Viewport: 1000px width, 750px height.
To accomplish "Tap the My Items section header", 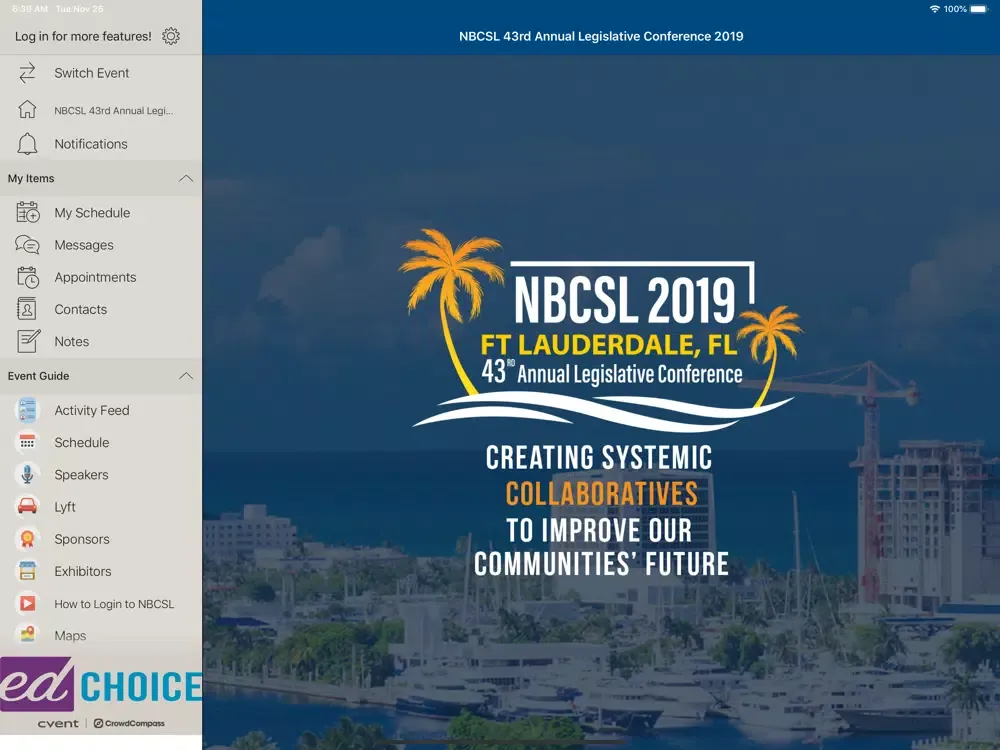I will [101, 178].
